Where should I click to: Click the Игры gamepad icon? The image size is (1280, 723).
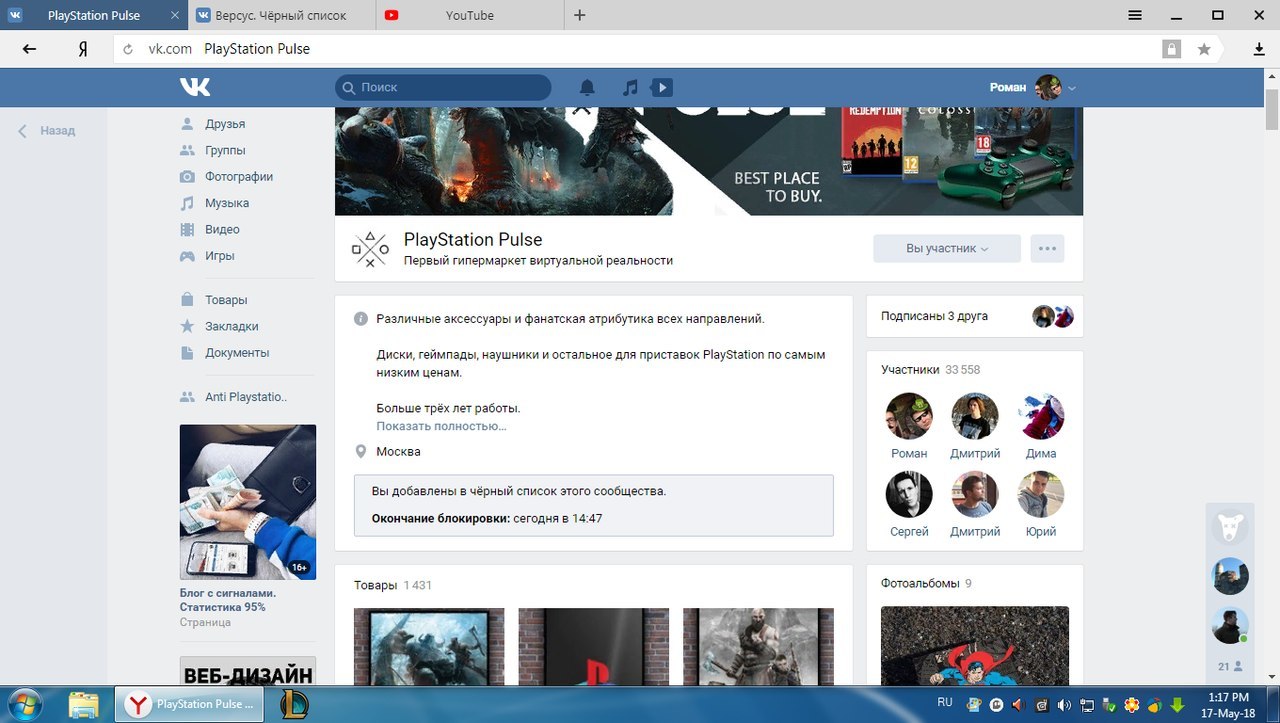(x=187, y=255)
